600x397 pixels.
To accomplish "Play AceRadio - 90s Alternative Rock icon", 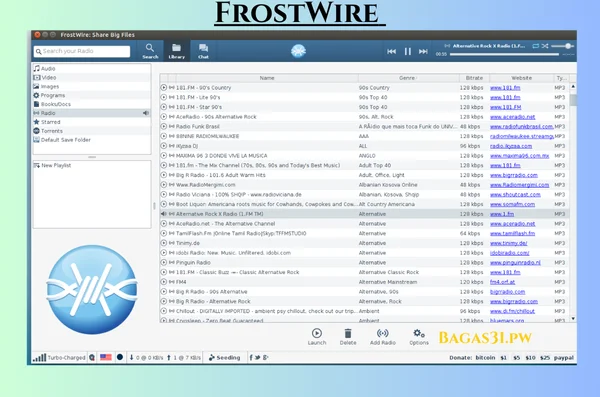I will tap(163, 117).
